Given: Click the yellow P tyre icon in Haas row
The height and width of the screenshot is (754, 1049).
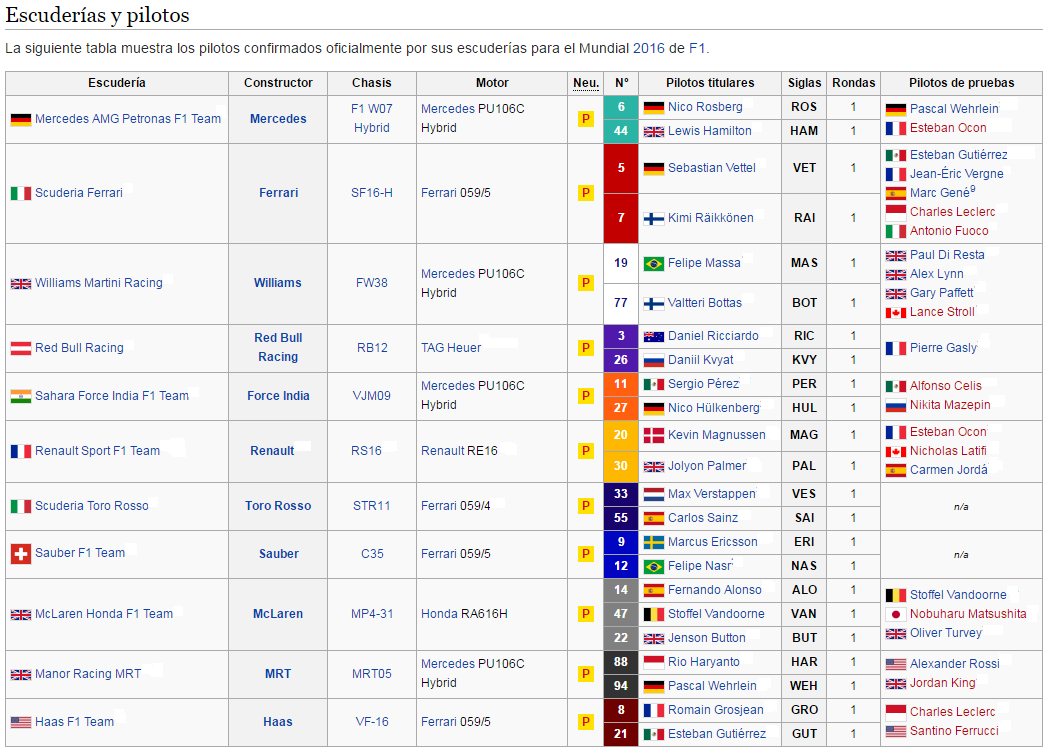Looking at the screenshot, I should tap(585, 722).
